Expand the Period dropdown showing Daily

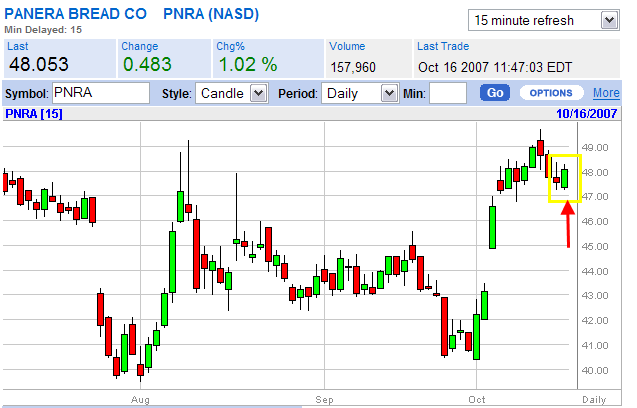(360, 93)
